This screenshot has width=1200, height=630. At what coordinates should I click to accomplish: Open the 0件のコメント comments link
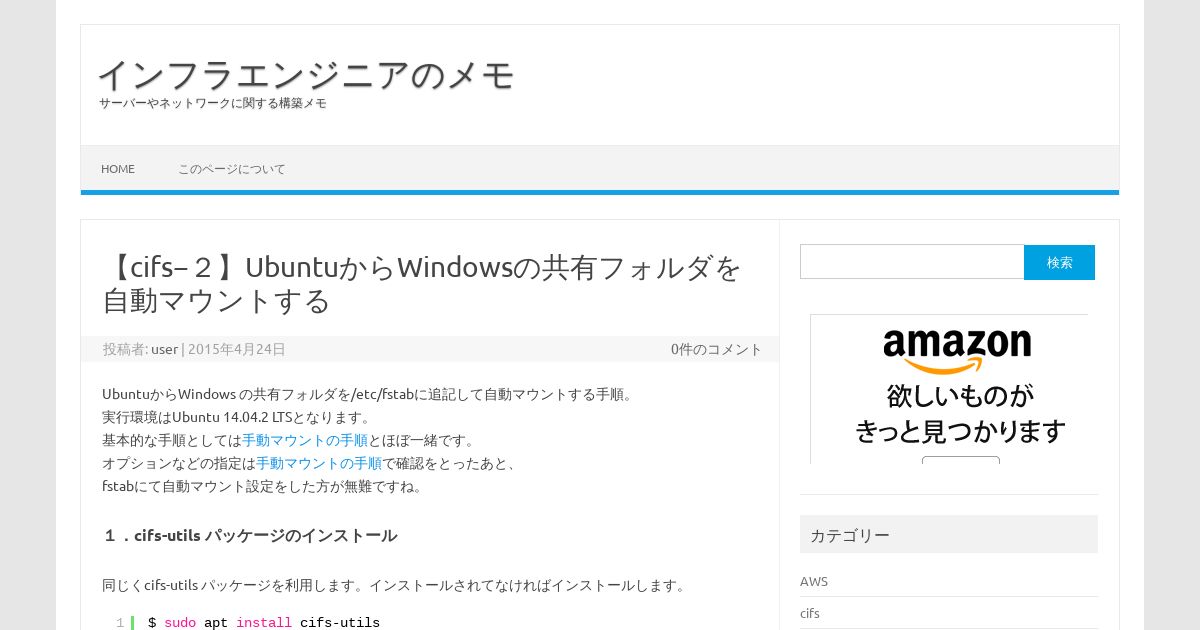click(716, 349)
